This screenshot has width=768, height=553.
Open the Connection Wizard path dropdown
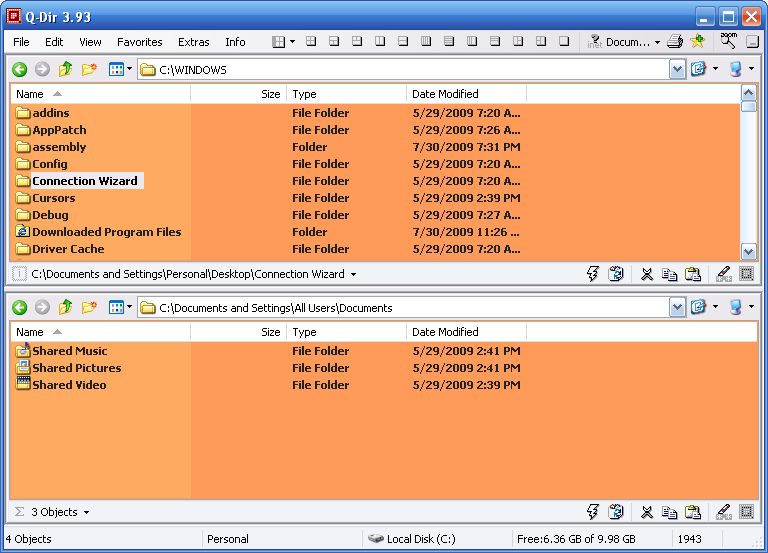pos(353,274)
